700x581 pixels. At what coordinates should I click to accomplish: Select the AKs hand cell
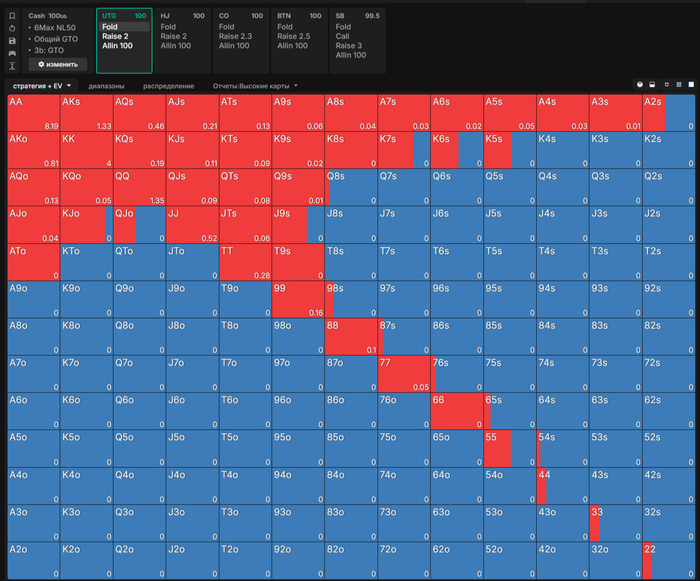(x=87, y=113)
